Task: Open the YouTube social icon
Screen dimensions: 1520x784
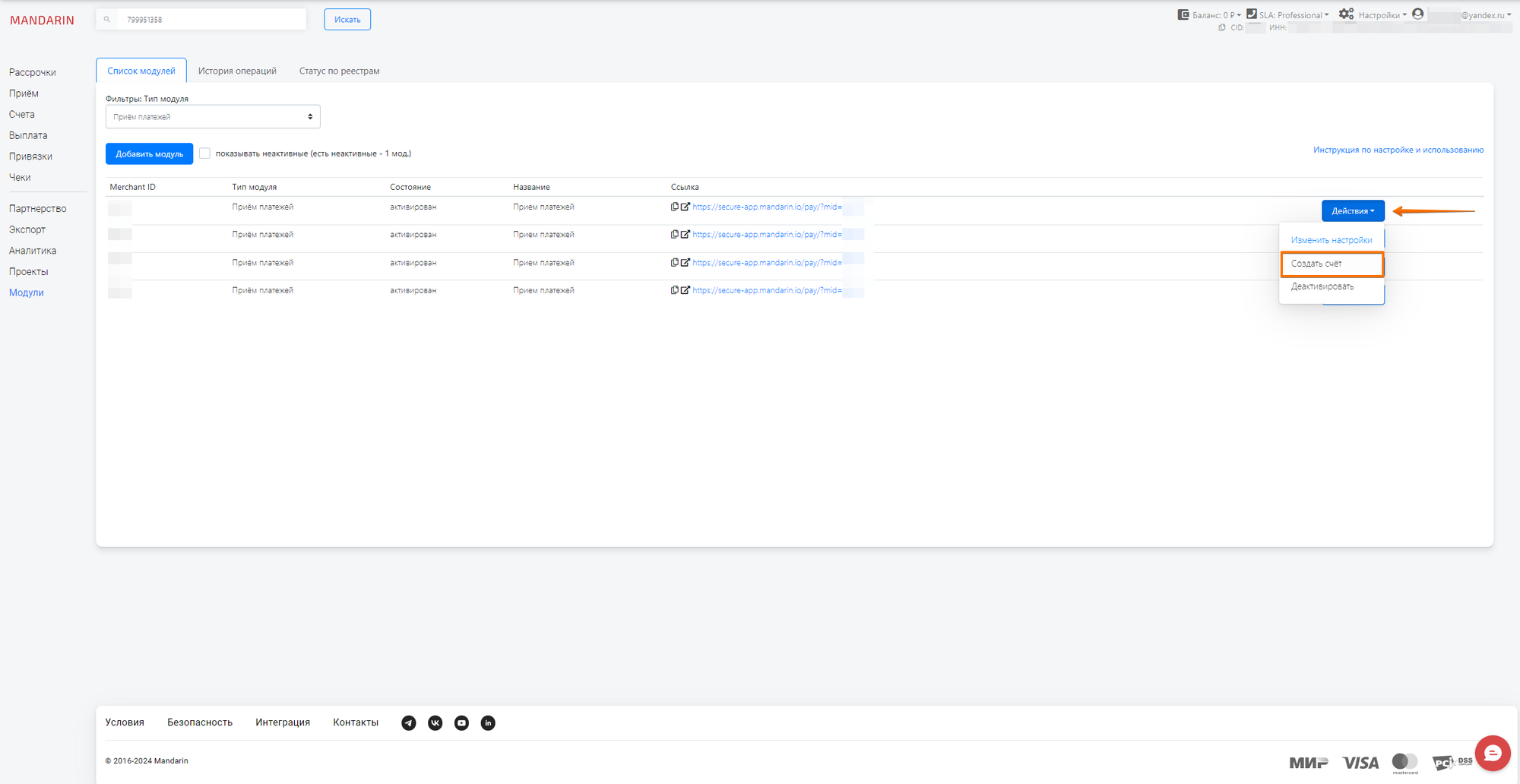Action: pos(461,723)
